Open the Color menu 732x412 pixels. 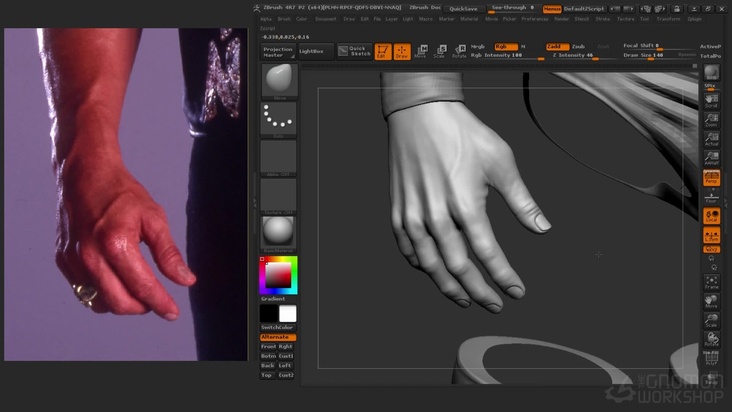coord(302,19)
